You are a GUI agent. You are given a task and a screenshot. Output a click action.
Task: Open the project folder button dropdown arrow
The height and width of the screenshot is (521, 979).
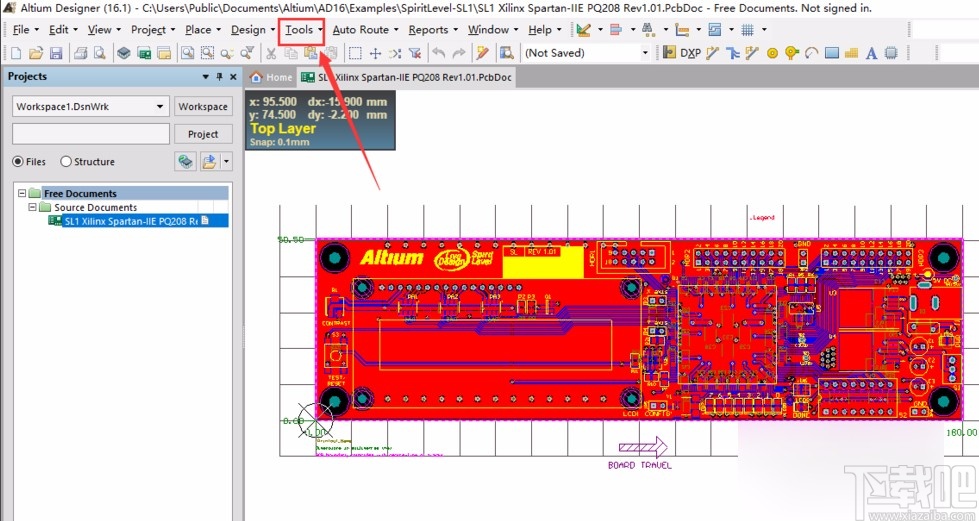[226, 162]
